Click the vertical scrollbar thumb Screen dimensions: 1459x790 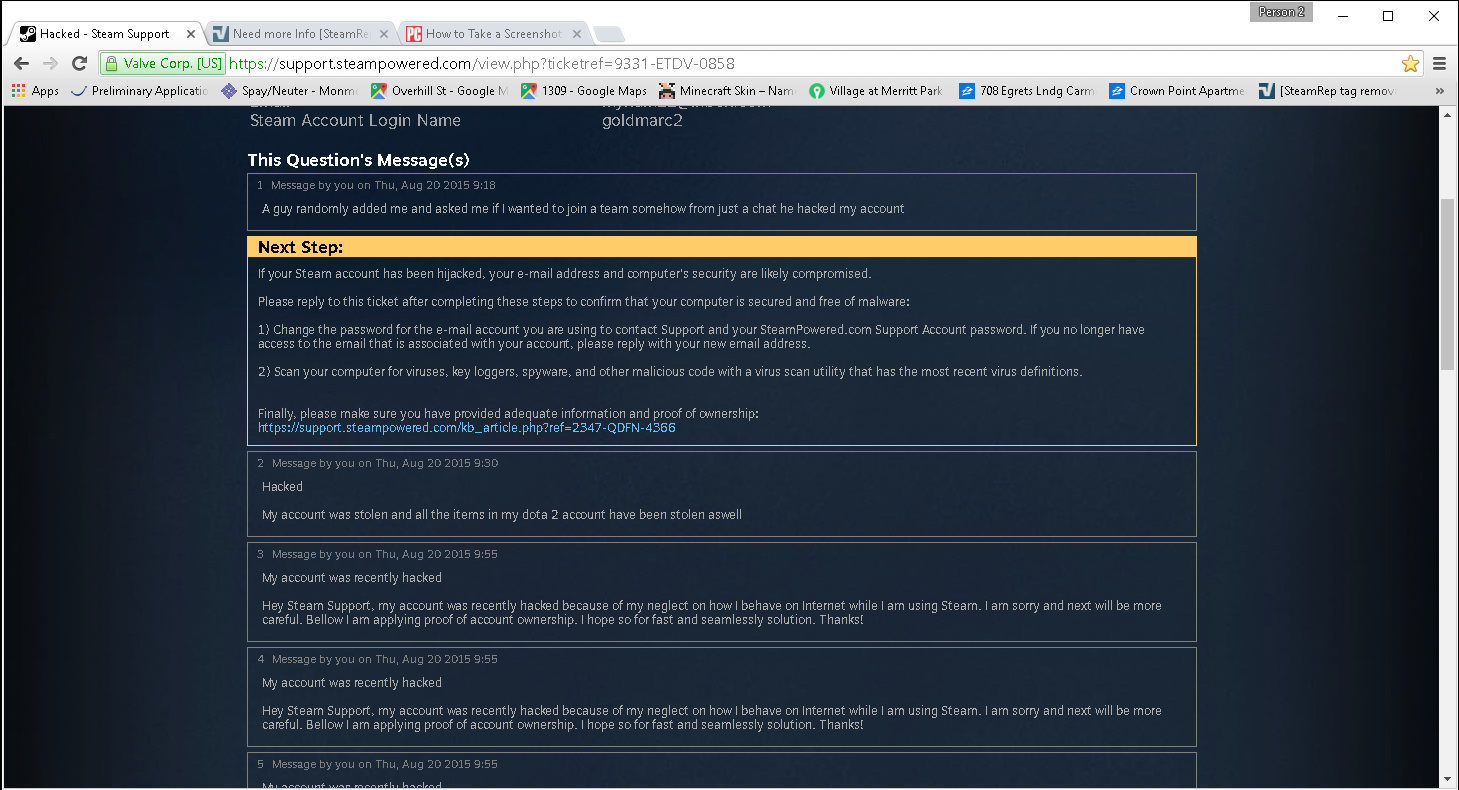tap(1448, 284)
